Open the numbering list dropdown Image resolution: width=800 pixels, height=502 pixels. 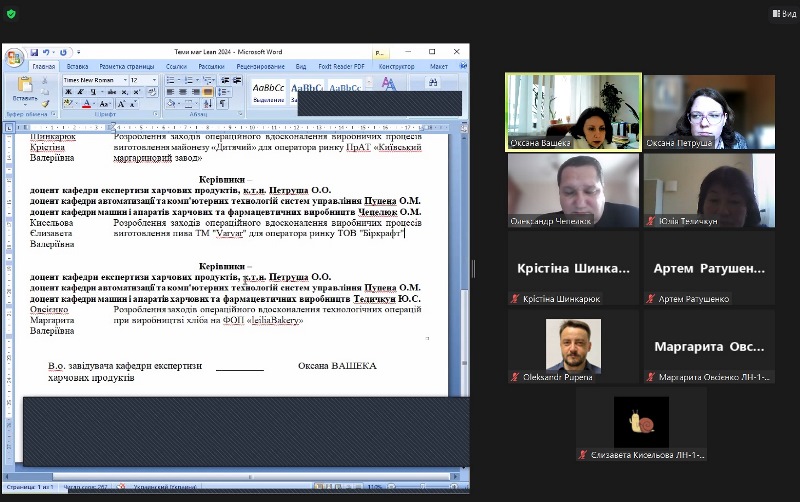pyautogui.click(x=197, y=80)
